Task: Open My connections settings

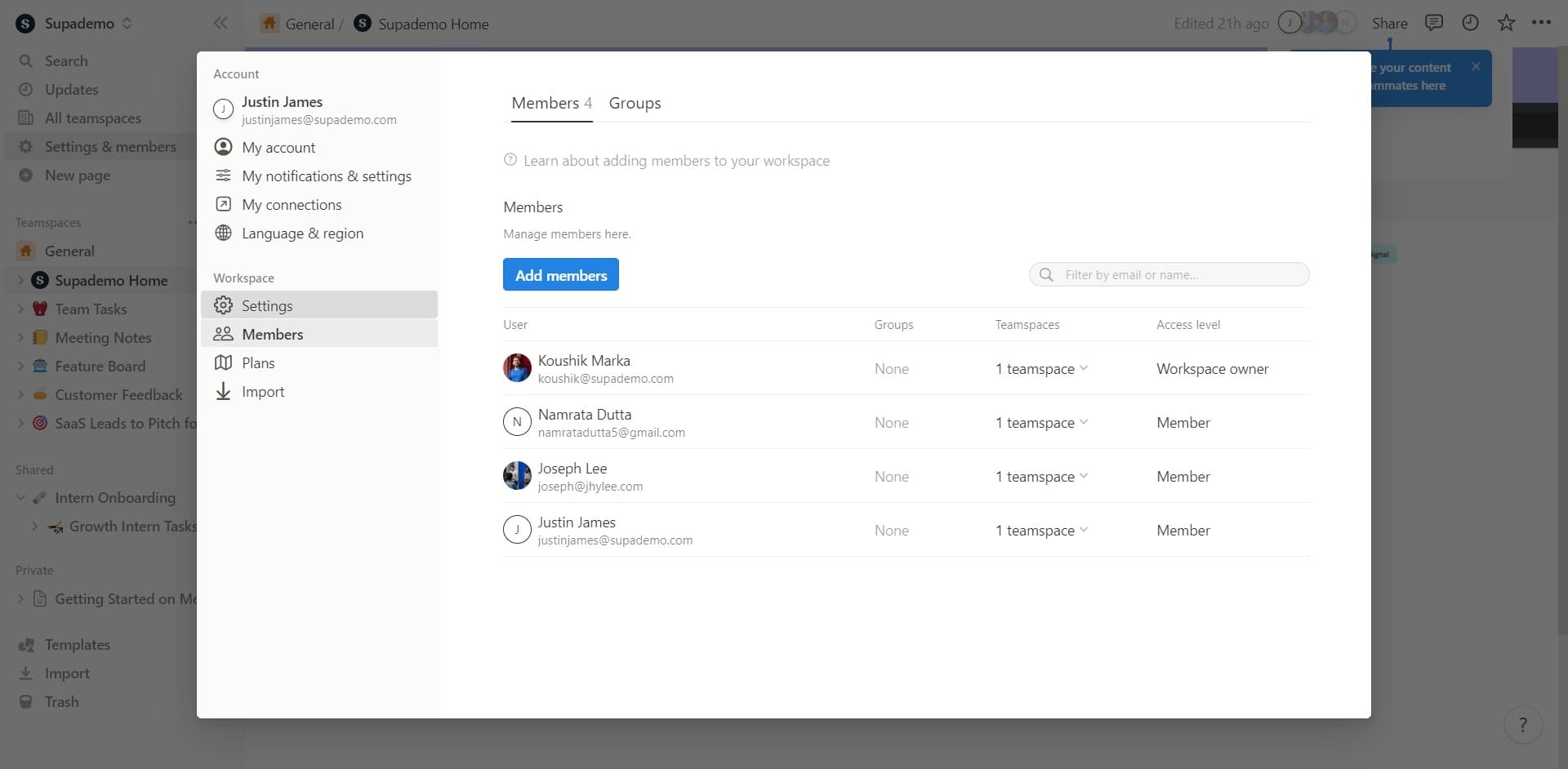Action: (292, 205)
